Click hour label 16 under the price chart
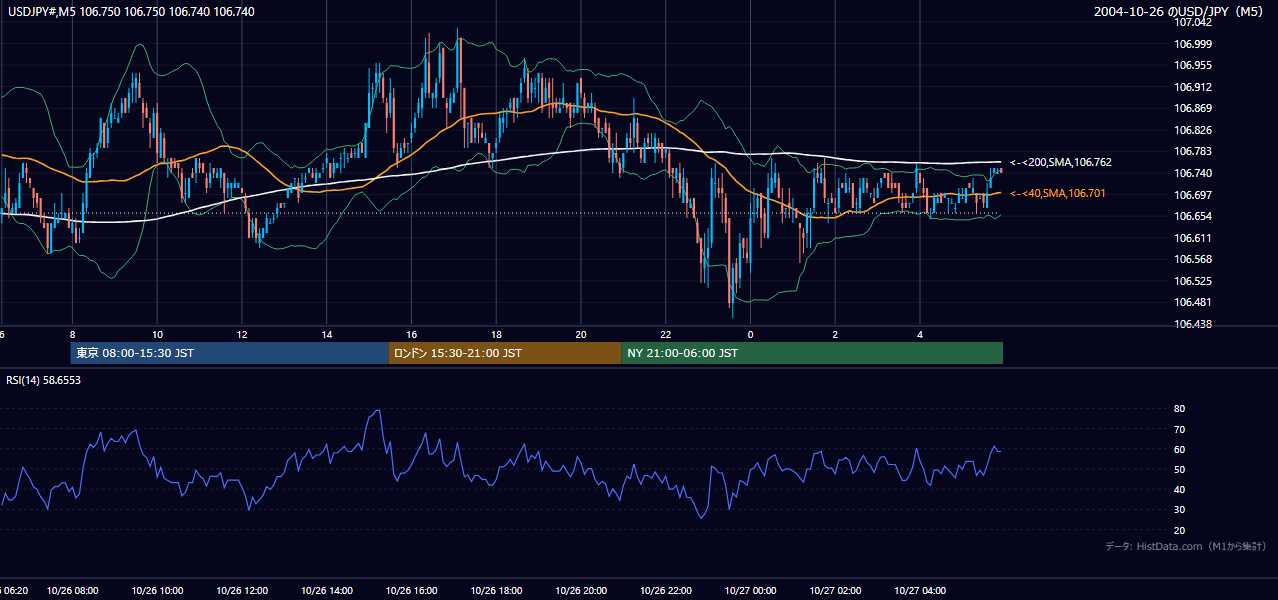The image size is (1278, 600). click(411, 335)
